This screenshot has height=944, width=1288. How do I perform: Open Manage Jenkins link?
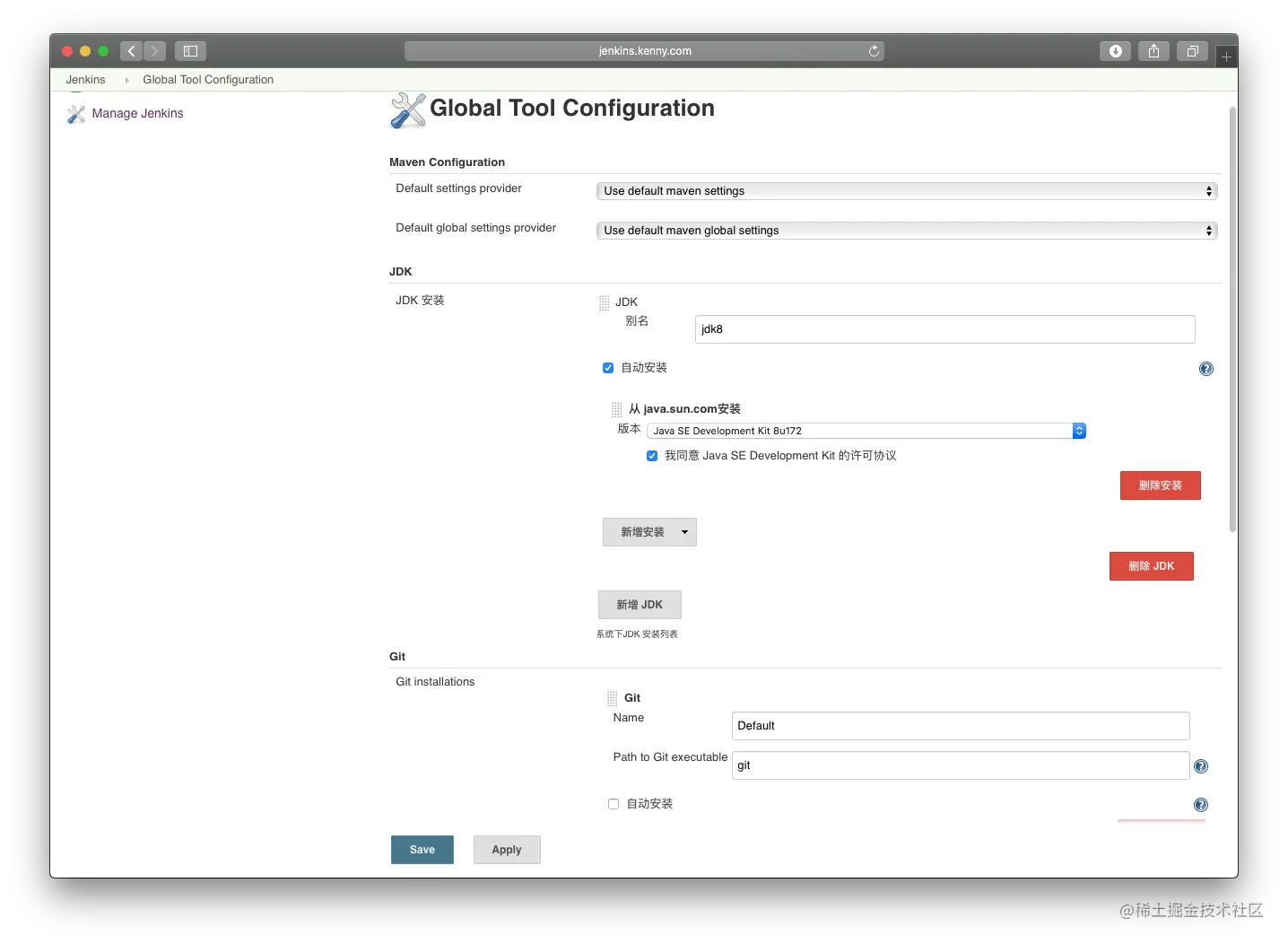pyautogui.click(x=137, y=113)
